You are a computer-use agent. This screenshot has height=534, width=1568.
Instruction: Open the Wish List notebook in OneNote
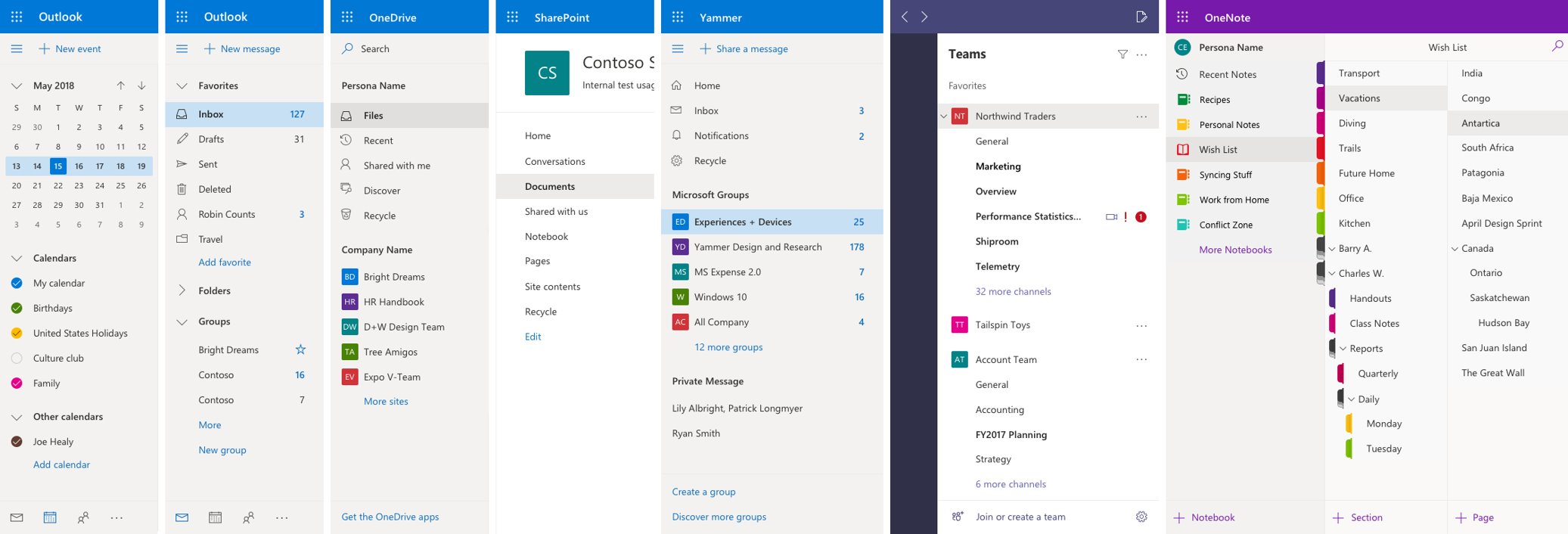[x=1244, y=149]
